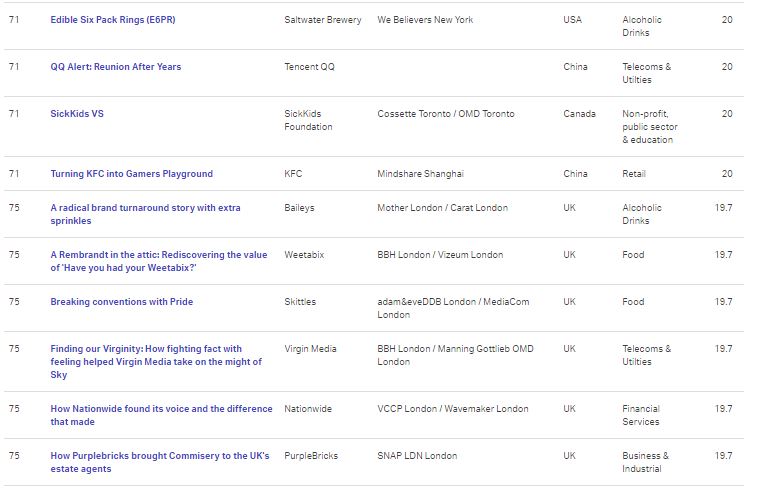Viewport: 766px width, 488px height.
Task: Click BBH London / Vizeum London agency
Action: pyautogui.click(x=440, y=255)
